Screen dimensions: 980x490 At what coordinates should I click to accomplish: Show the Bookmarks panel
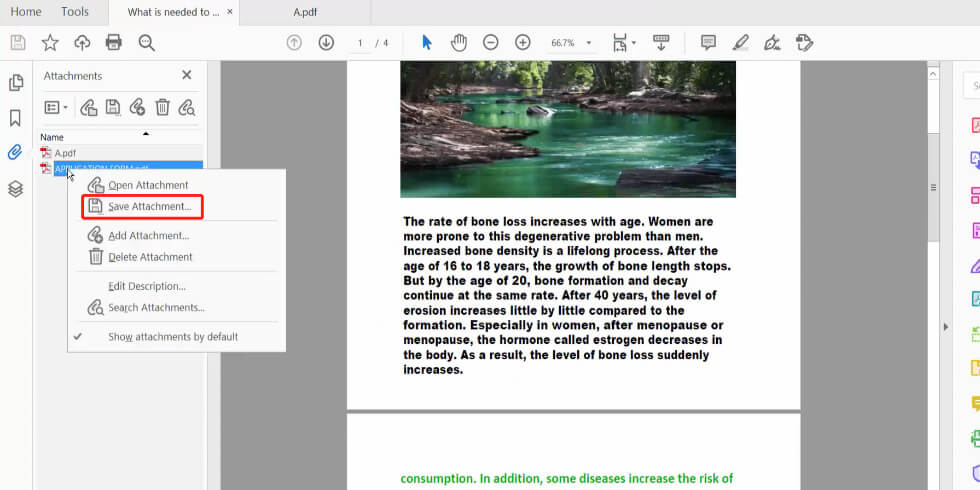point(16,118)
